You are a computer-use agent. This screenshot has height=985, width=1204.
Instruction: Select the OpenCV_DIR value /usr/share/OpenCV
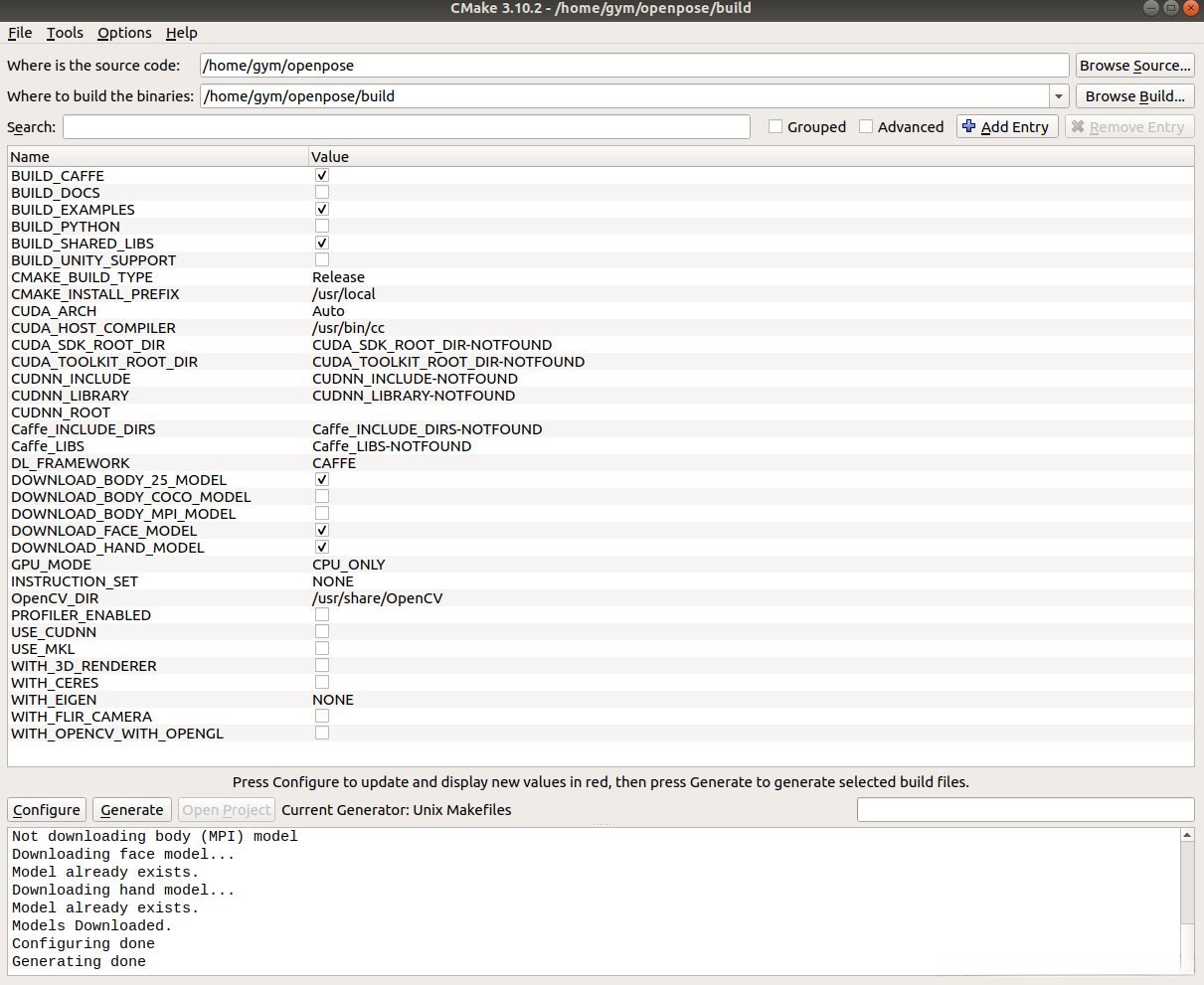[378, 598]
